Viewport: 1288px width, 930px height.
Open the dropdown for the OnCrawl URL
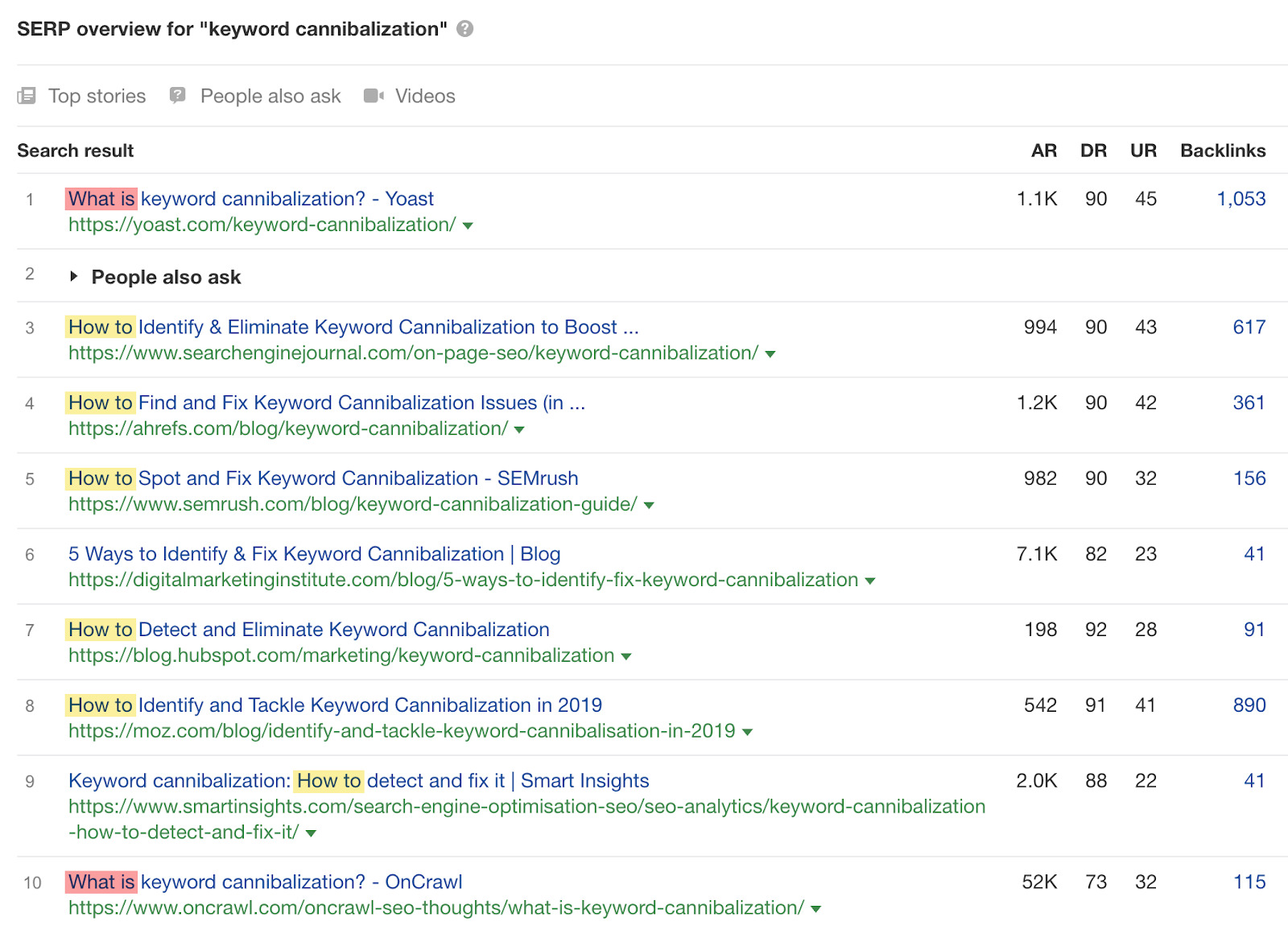point(816,907)
